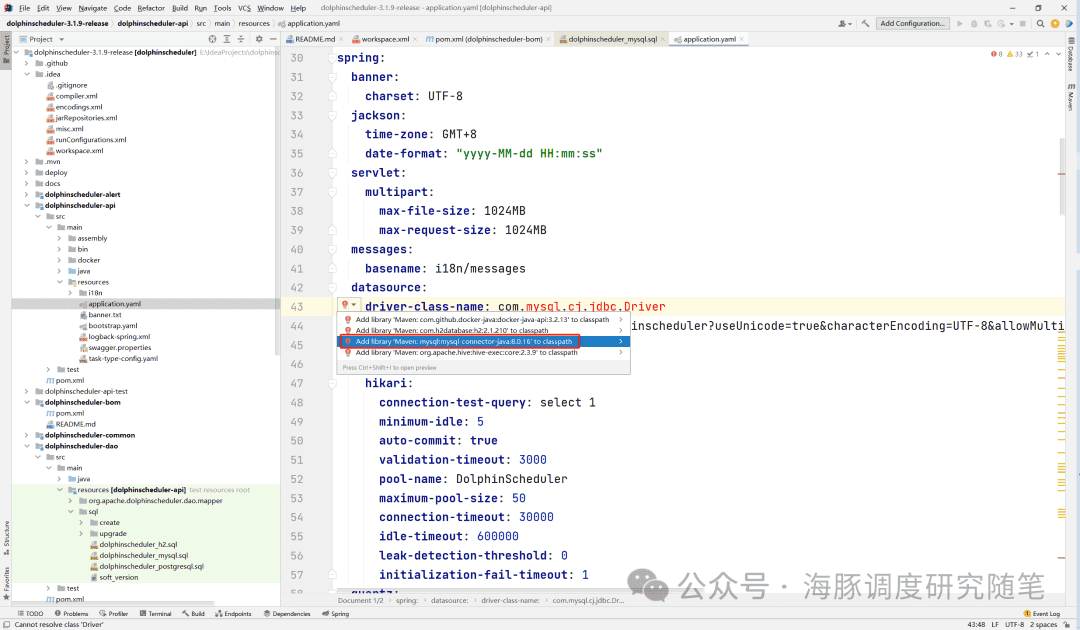1080x630 pixels.
Task: Toggle the Problems tool window
Action: click(71, 613)
